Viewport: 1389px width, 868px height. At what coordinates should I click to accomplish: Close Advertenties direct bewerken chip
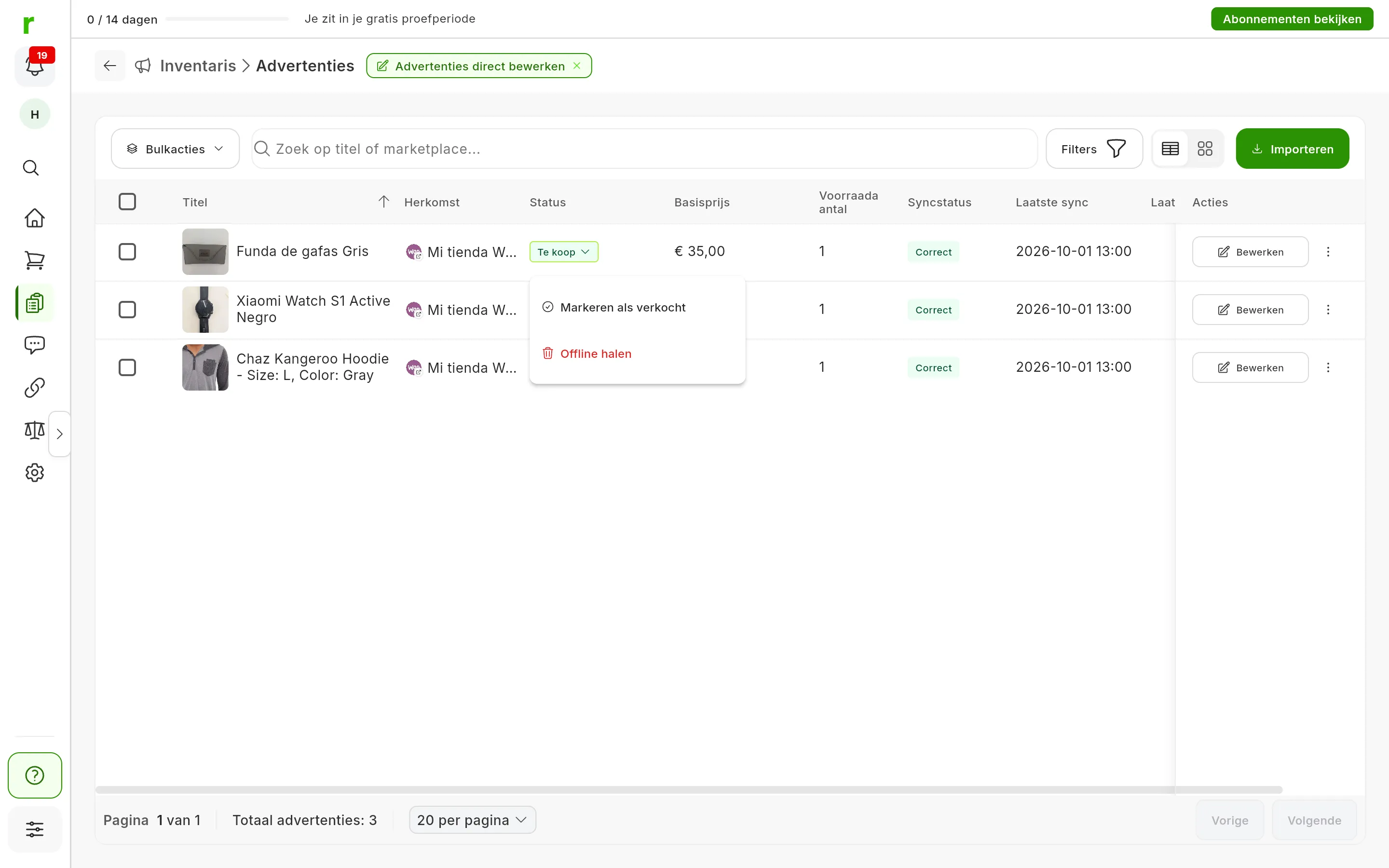click(x=577, y=66)
